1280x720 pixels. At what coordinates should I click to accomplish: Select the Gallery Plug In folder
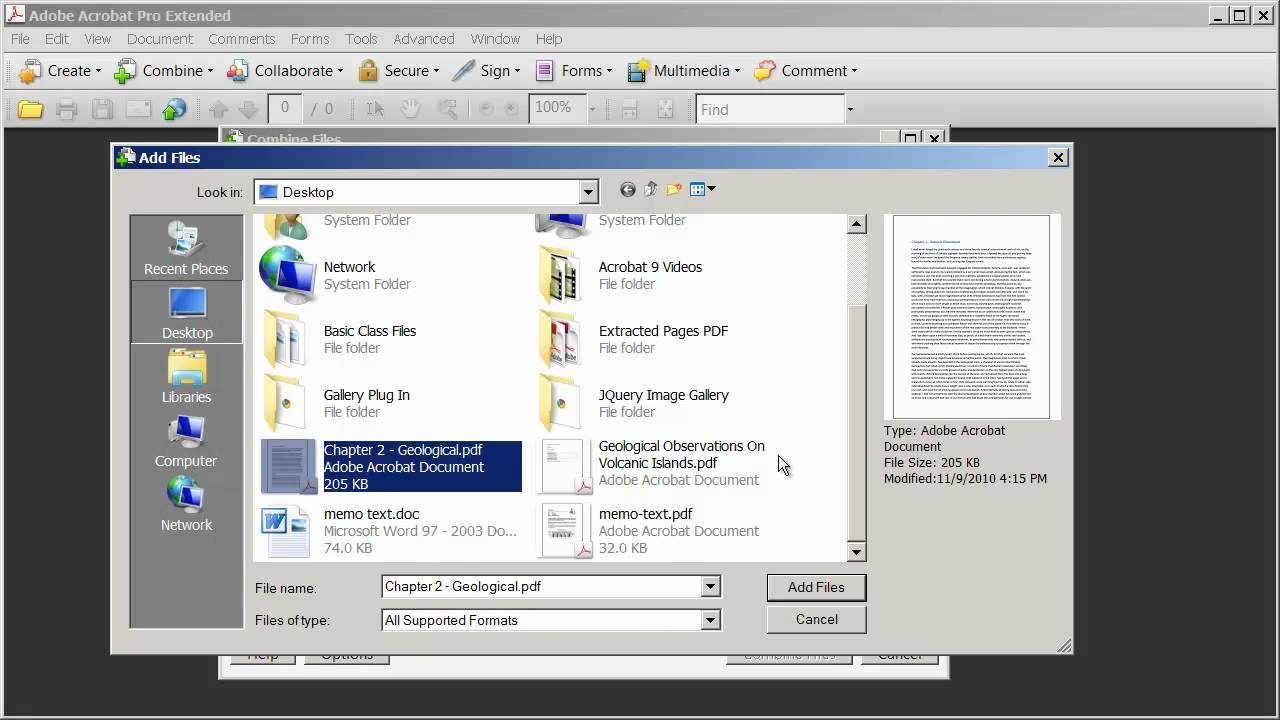(x=336, y=403)
